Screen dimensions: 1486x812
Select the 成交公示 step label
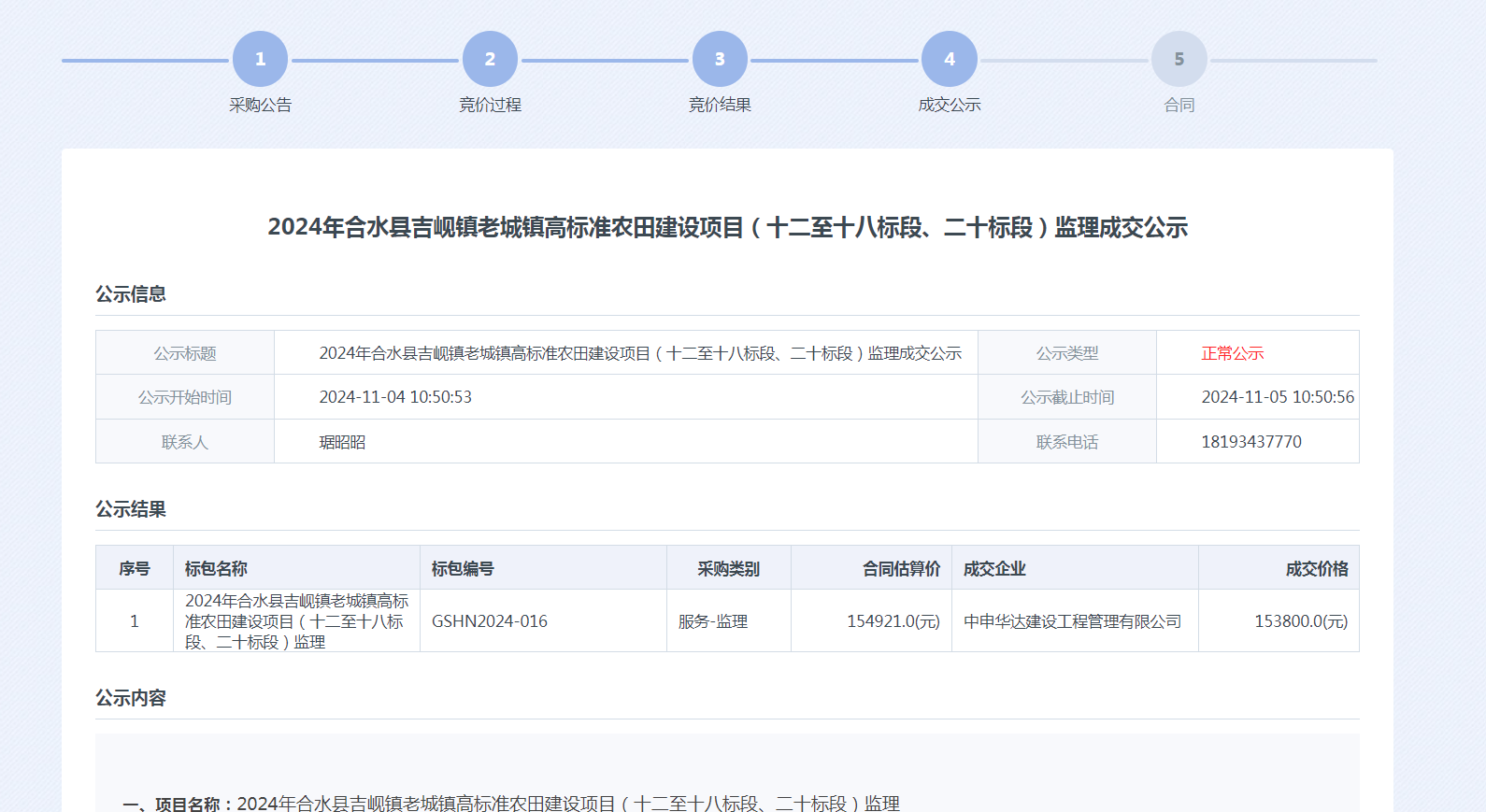pyautogui.click(x=950, y=105)
